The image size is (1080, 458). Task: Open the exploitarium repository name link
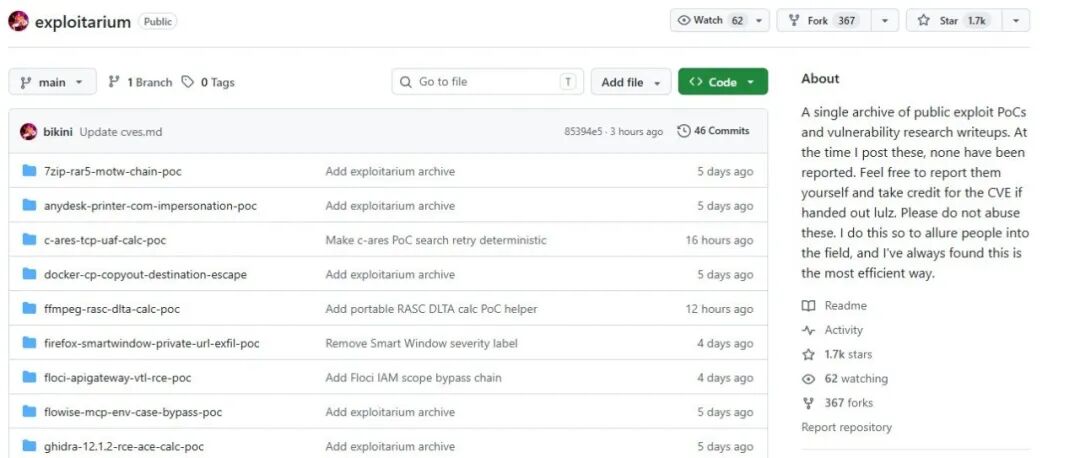[83, 22]
